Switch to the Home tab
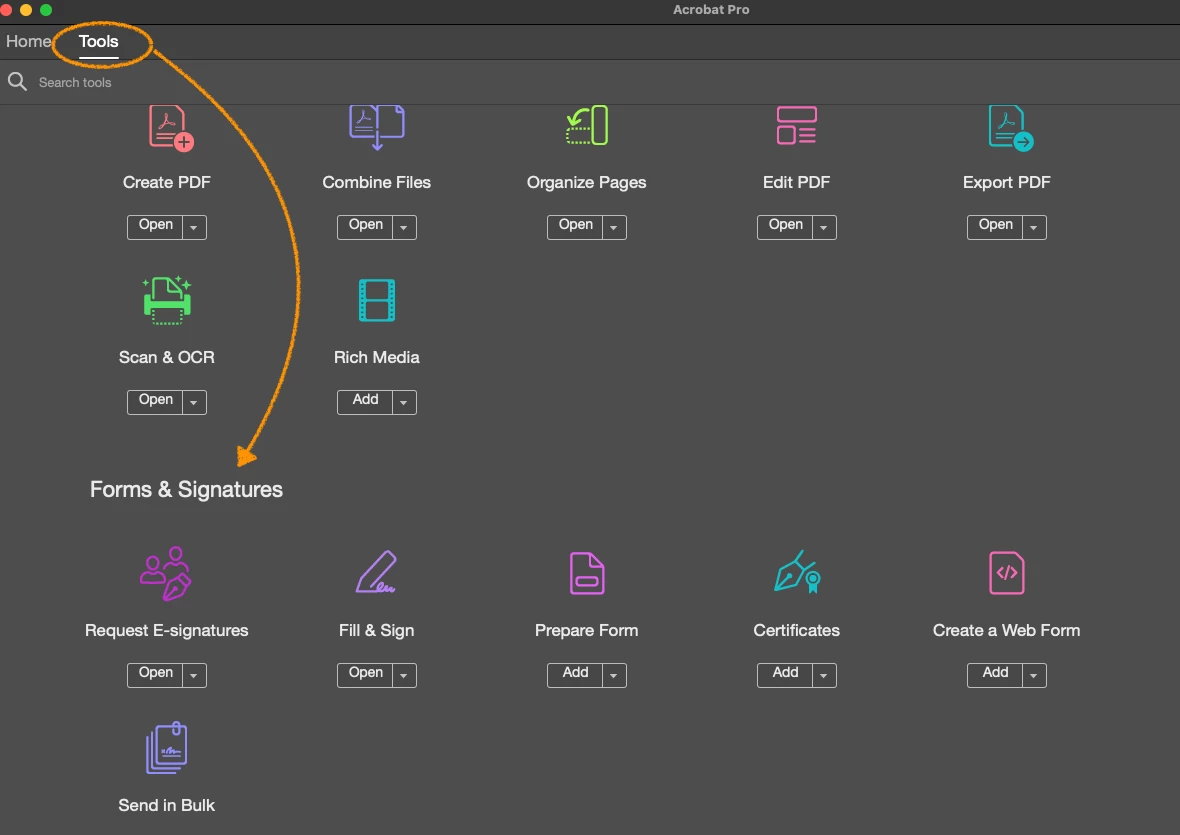This screenshot has width=1180, height=835. pos(29,41)
